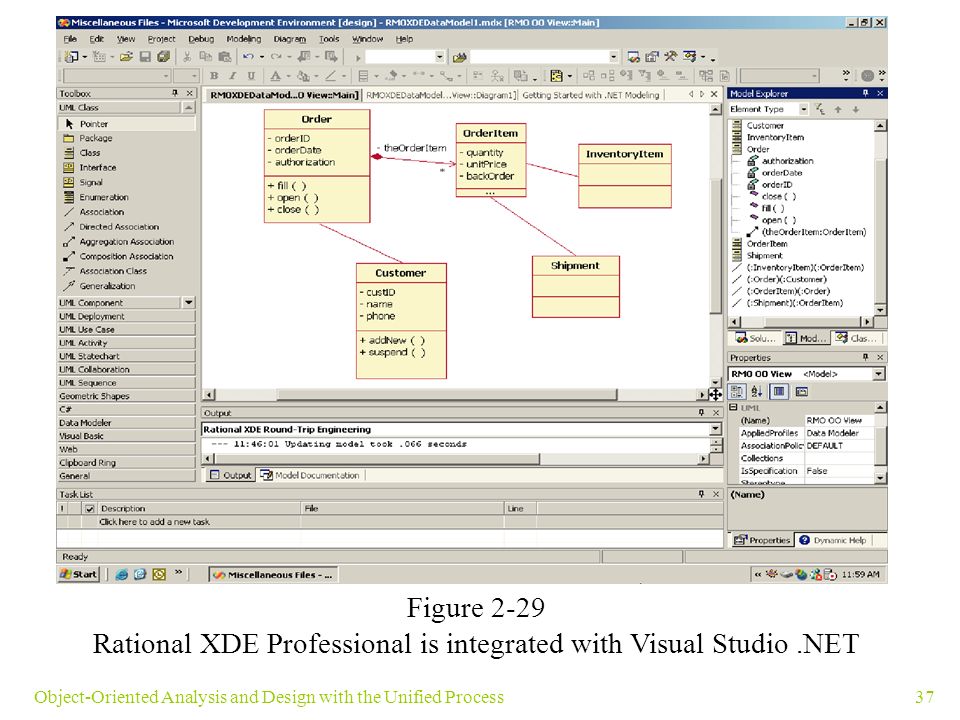Click the Open File toolbar icon
This screenshot has height=720, width=960.
point(126,57)
